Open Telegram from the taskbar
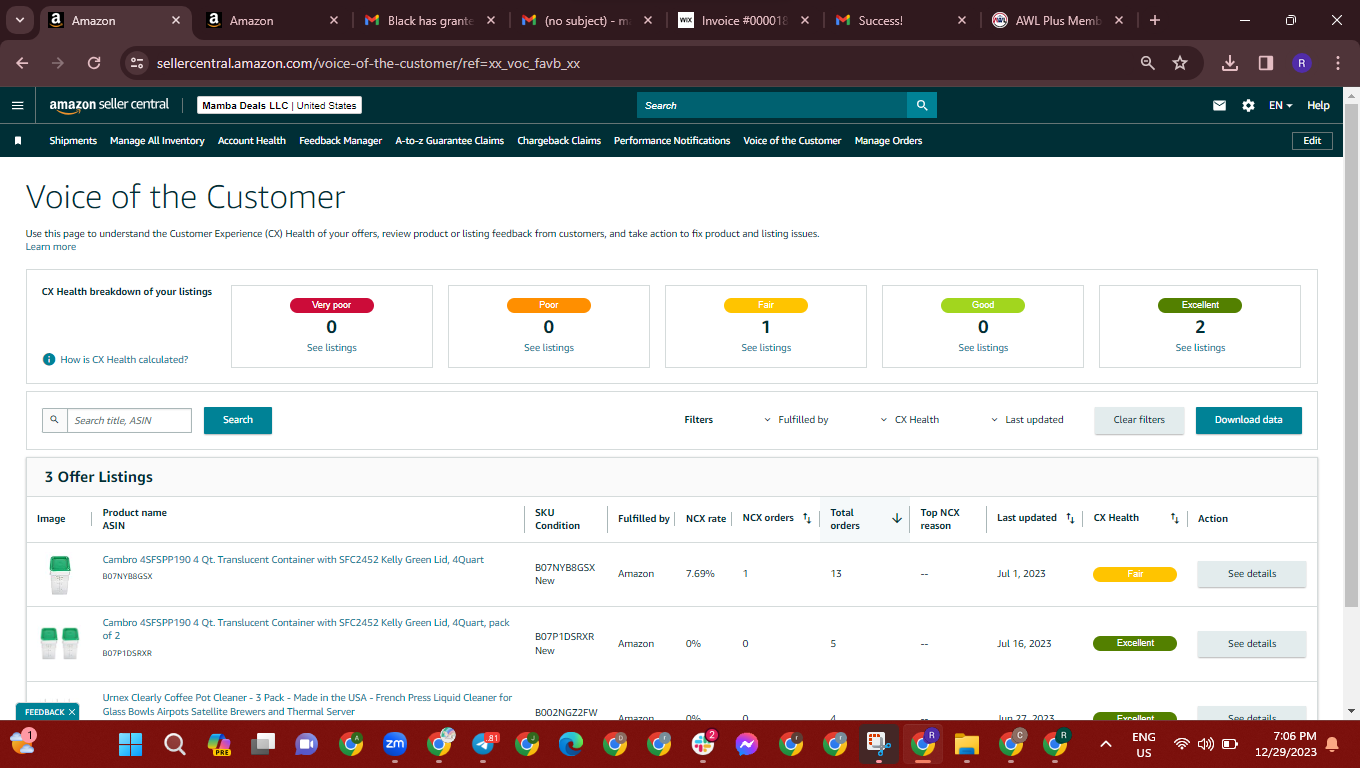This screenshot has width=1360, height=768. (483, 744)
